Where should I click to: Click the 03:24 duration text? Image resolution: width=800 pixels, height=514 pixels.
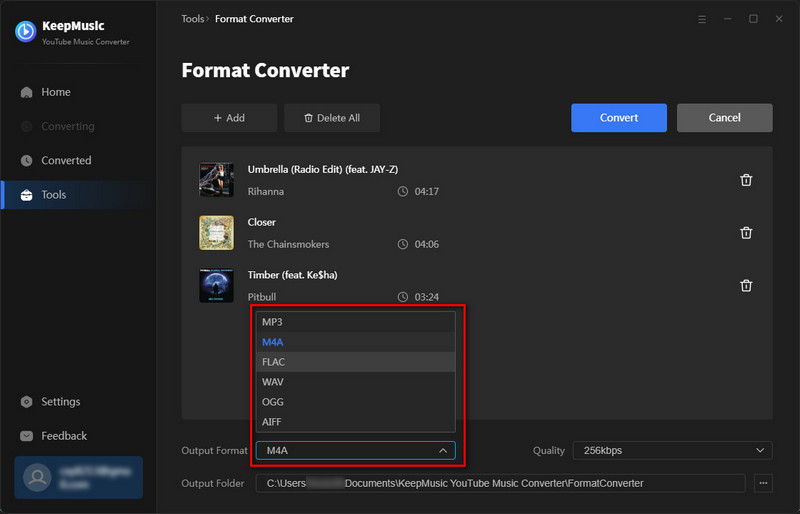point(427,297)
